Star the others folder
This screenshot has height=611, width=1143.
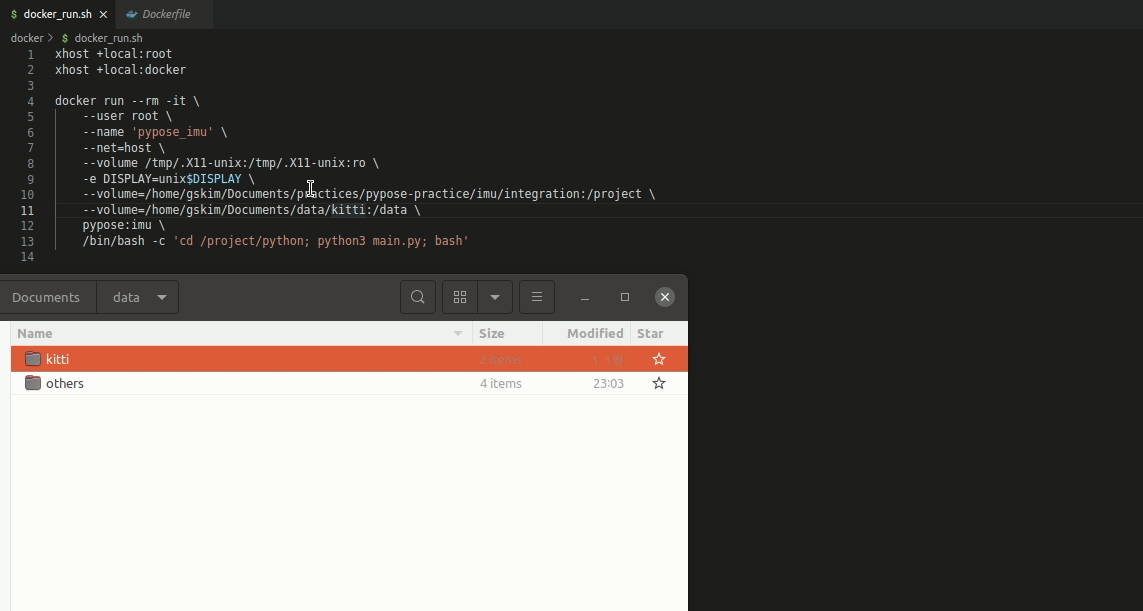[x=659, y=383]
